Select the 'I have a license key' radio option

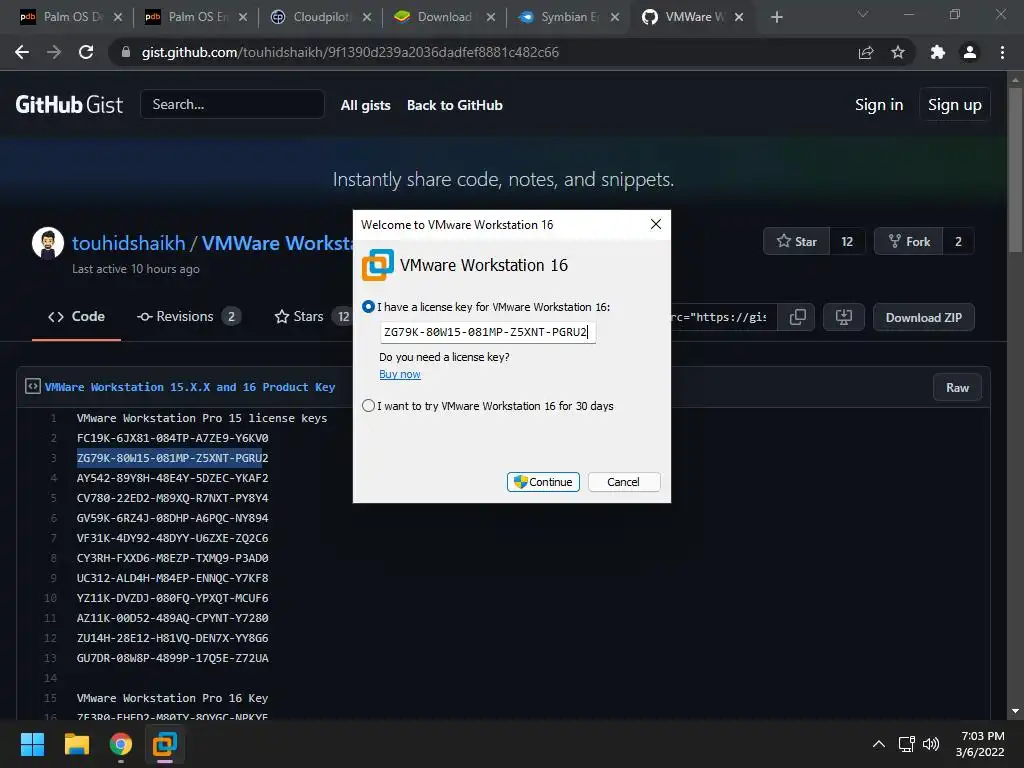[x=368, y=307]
